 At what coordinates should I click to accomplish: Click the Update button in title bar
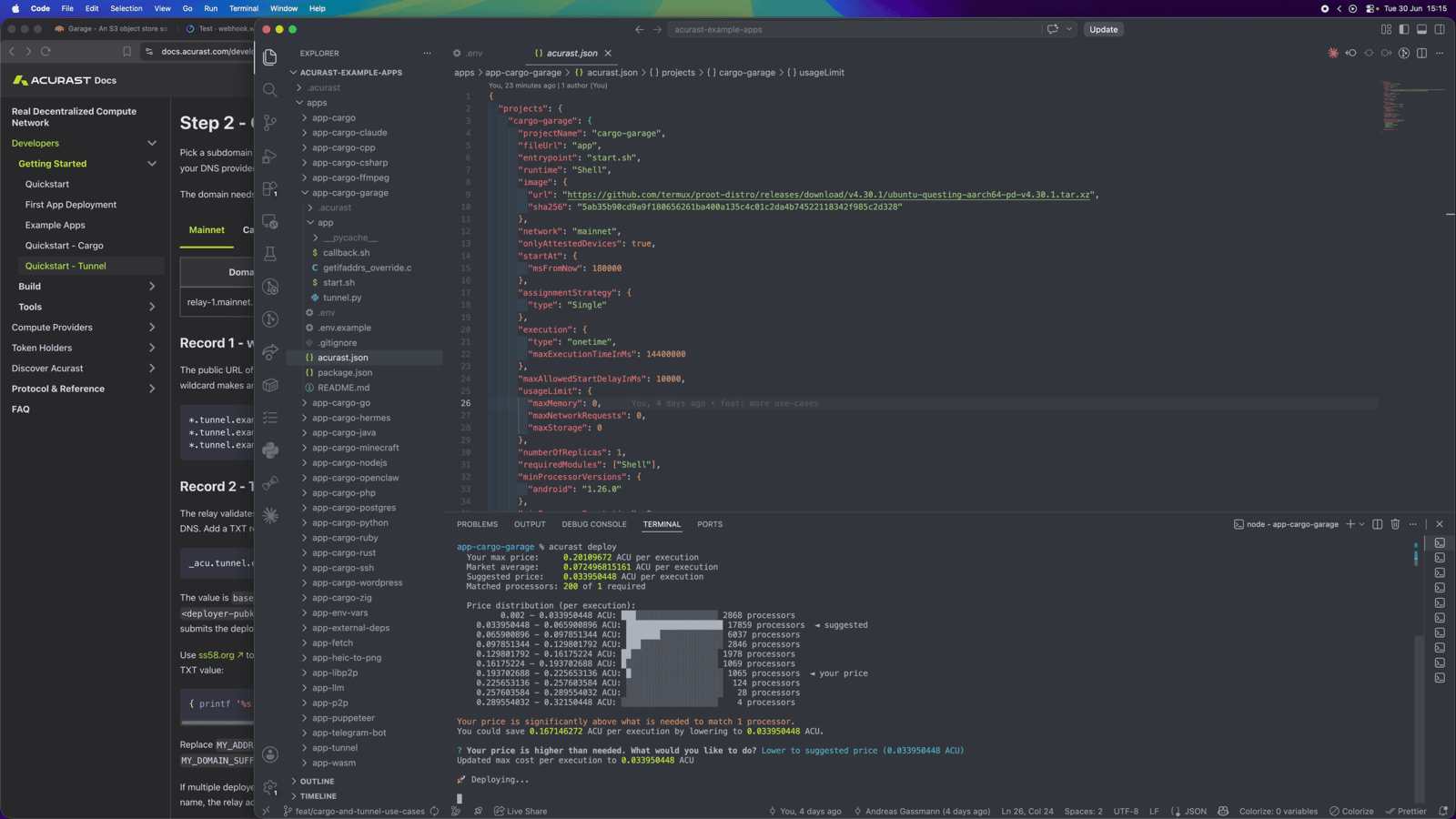tap(1104, 29)
